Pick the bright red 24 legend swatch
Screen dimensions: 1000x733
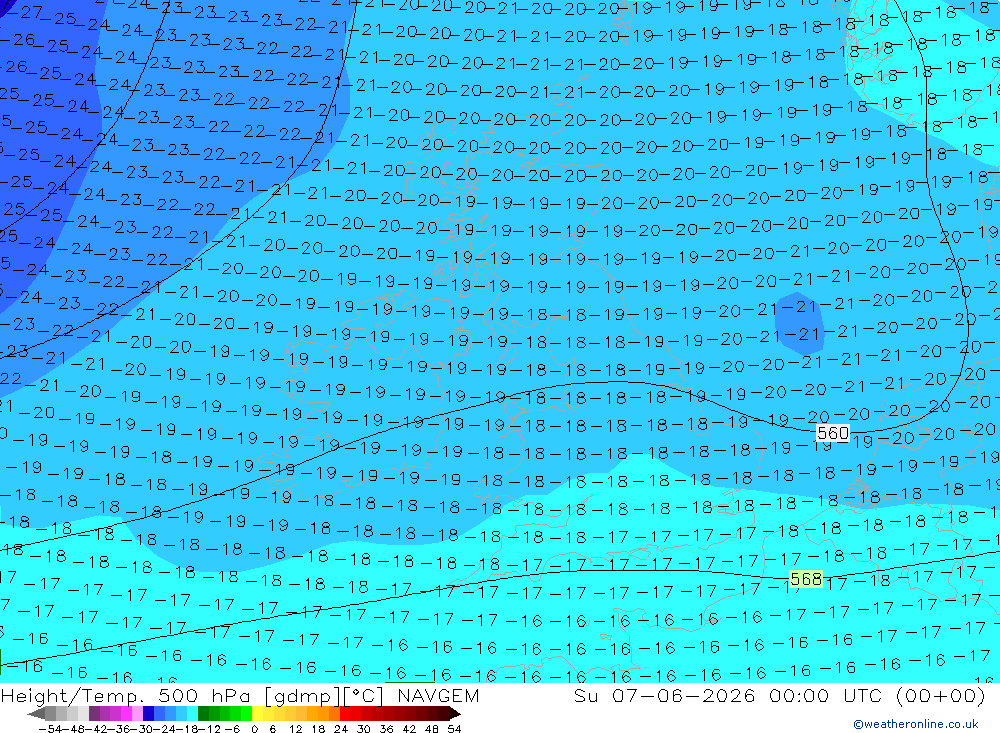click(345, 714)
